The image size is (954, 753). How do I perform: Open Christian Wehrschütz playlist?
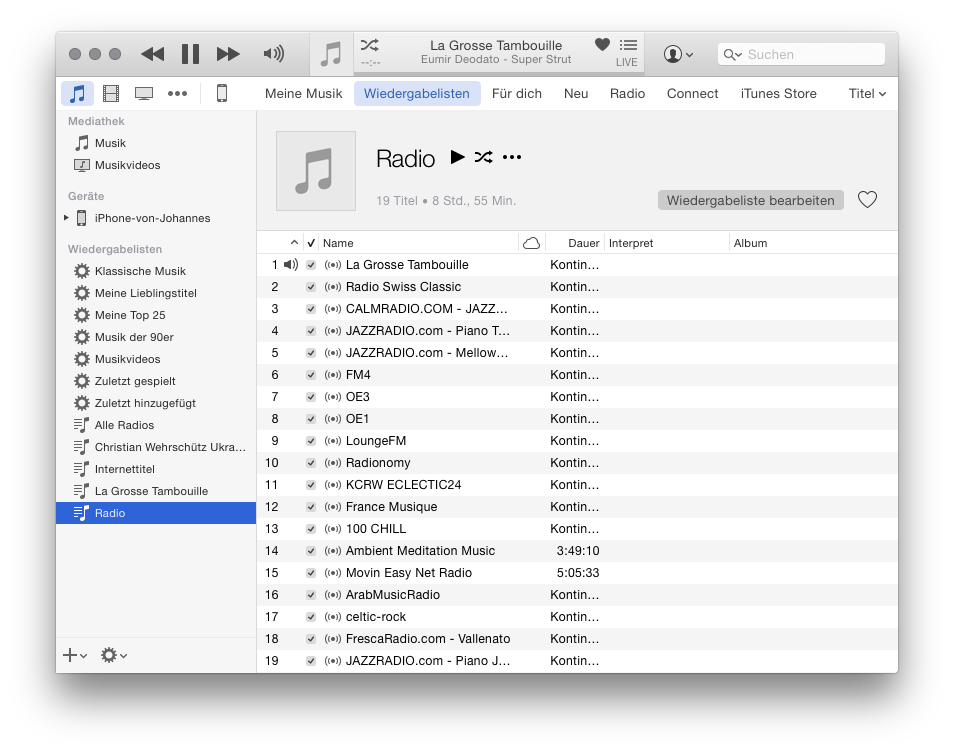click(156, 447)
